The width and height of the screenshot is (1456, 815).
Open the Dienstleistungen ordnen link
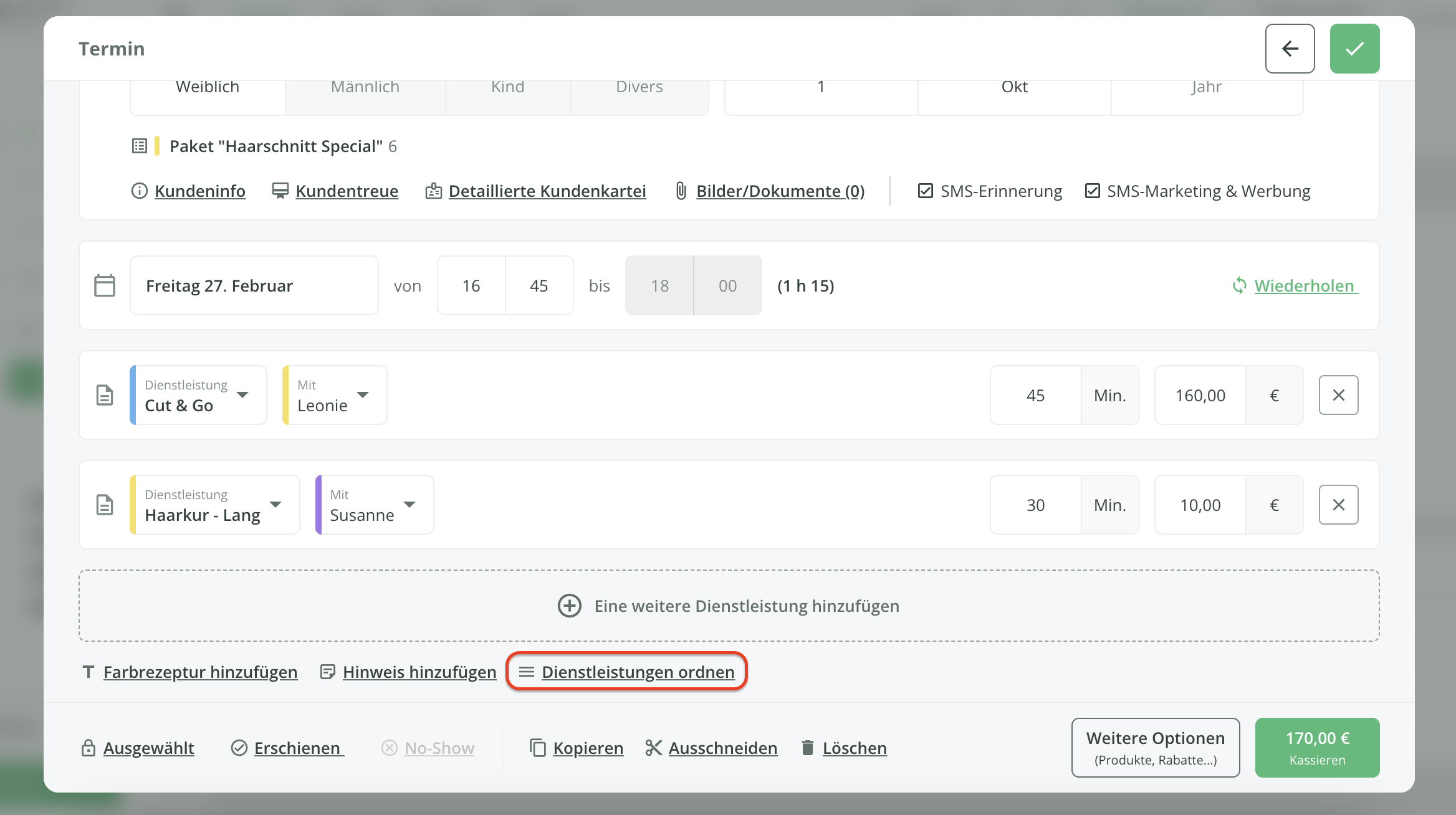(637, 672)
